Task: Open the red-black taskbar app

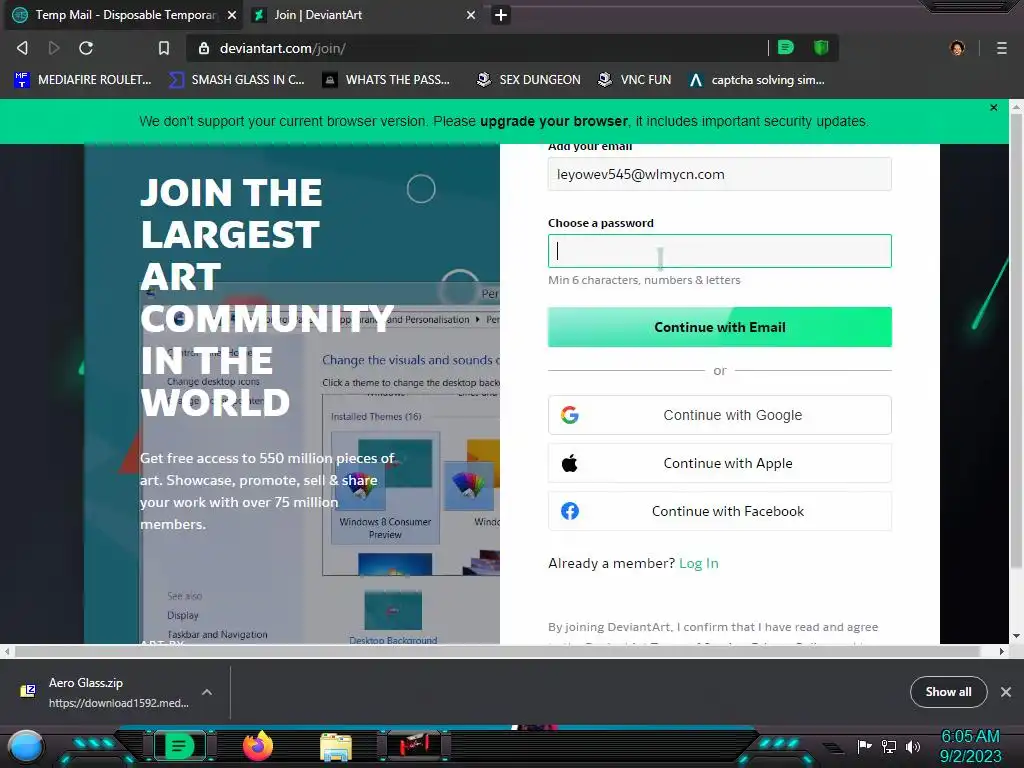Action: [415, 746]
